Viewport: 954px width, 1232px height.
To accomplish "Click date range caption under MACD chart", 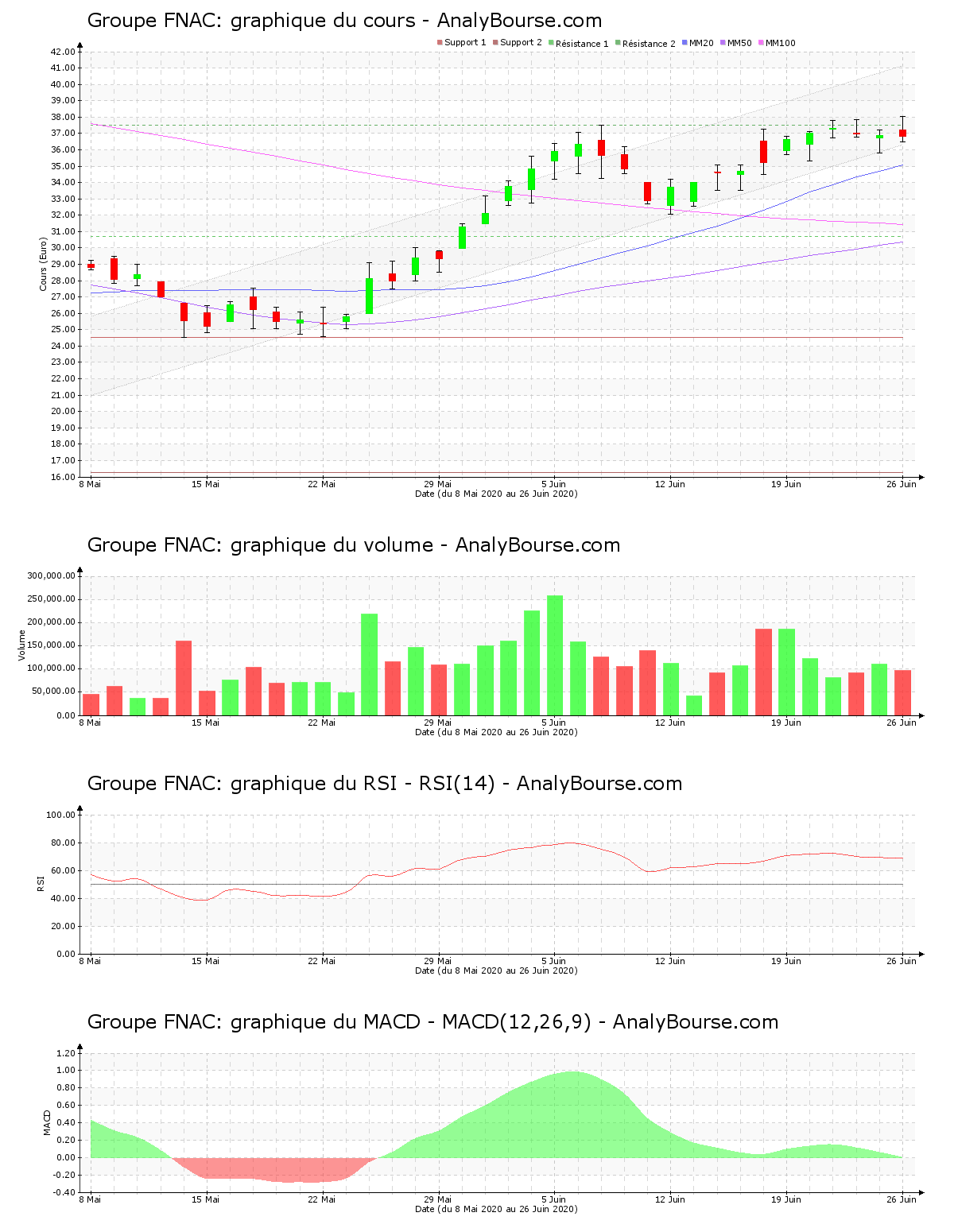I will [x=496, y=1209].
